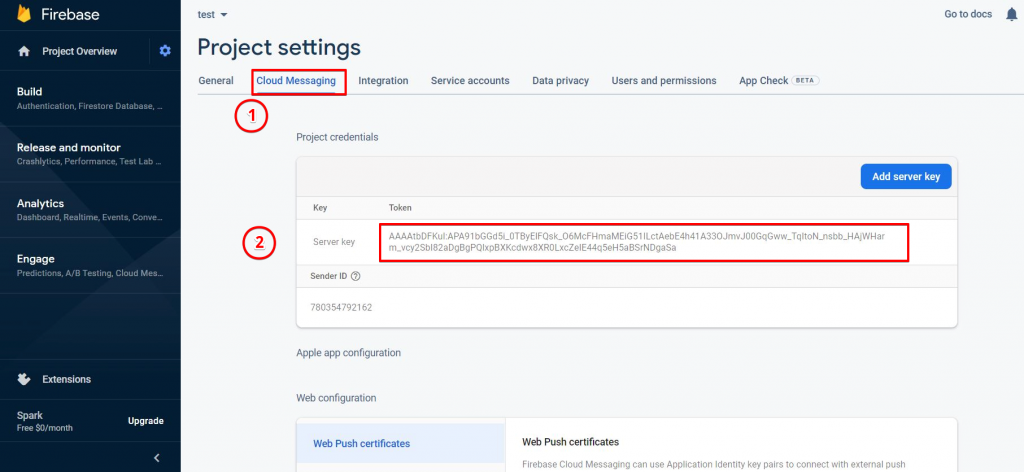The image size is (1024, 472).
Task: Click the Upgrade plan button
Action: 146,421
